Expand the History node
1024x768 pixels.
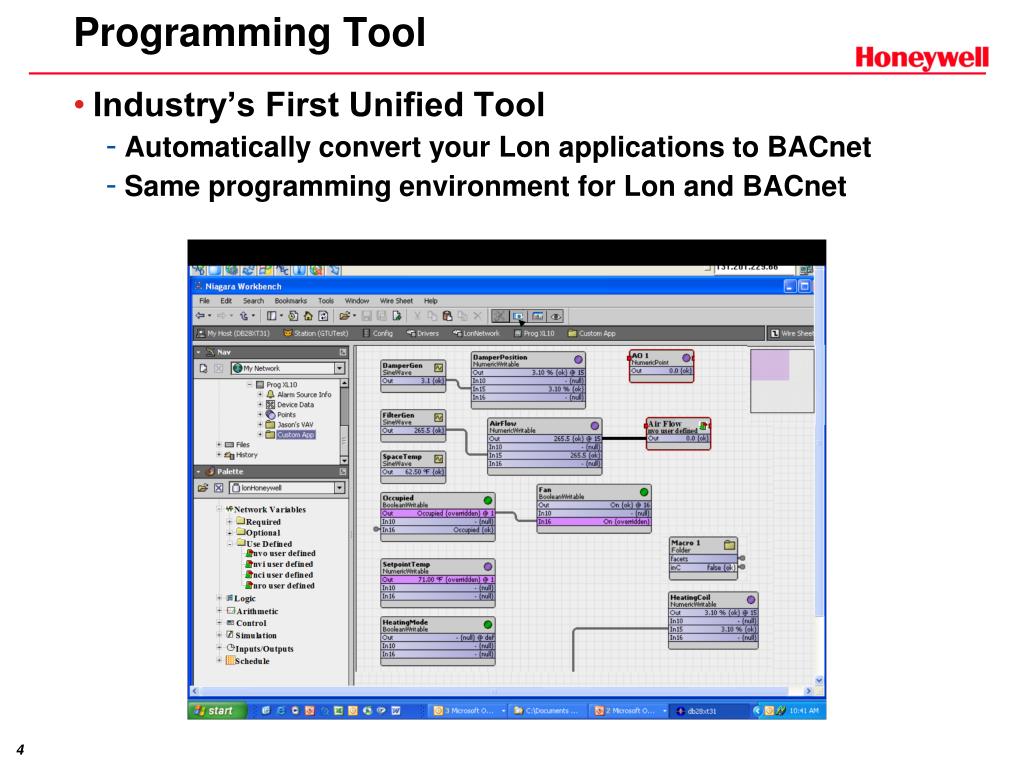219,455
